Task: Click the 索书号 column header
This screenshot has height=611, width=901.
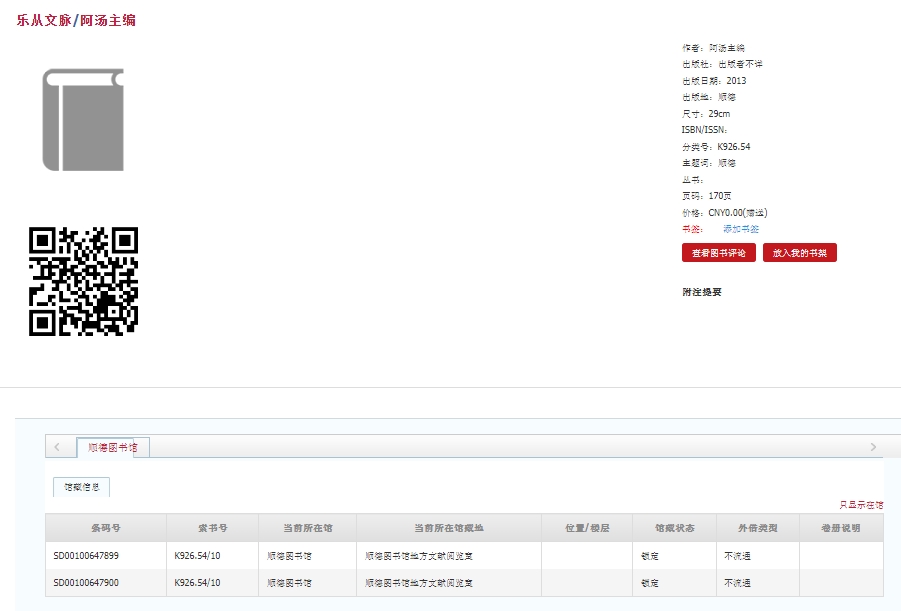Action: pos(212,528)
